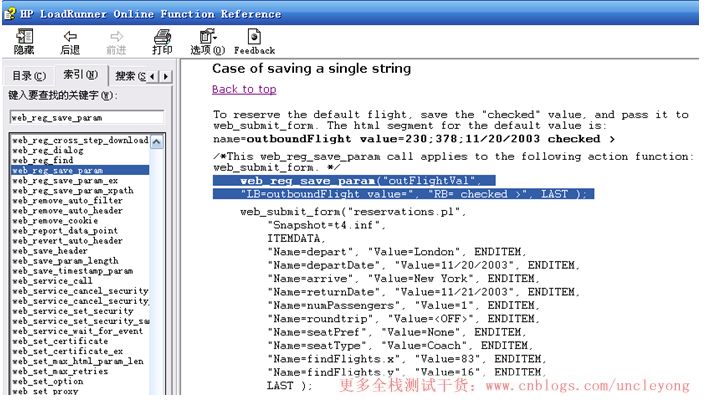Switch to the 目录 (Contents) tab

(x=29, y=76)
